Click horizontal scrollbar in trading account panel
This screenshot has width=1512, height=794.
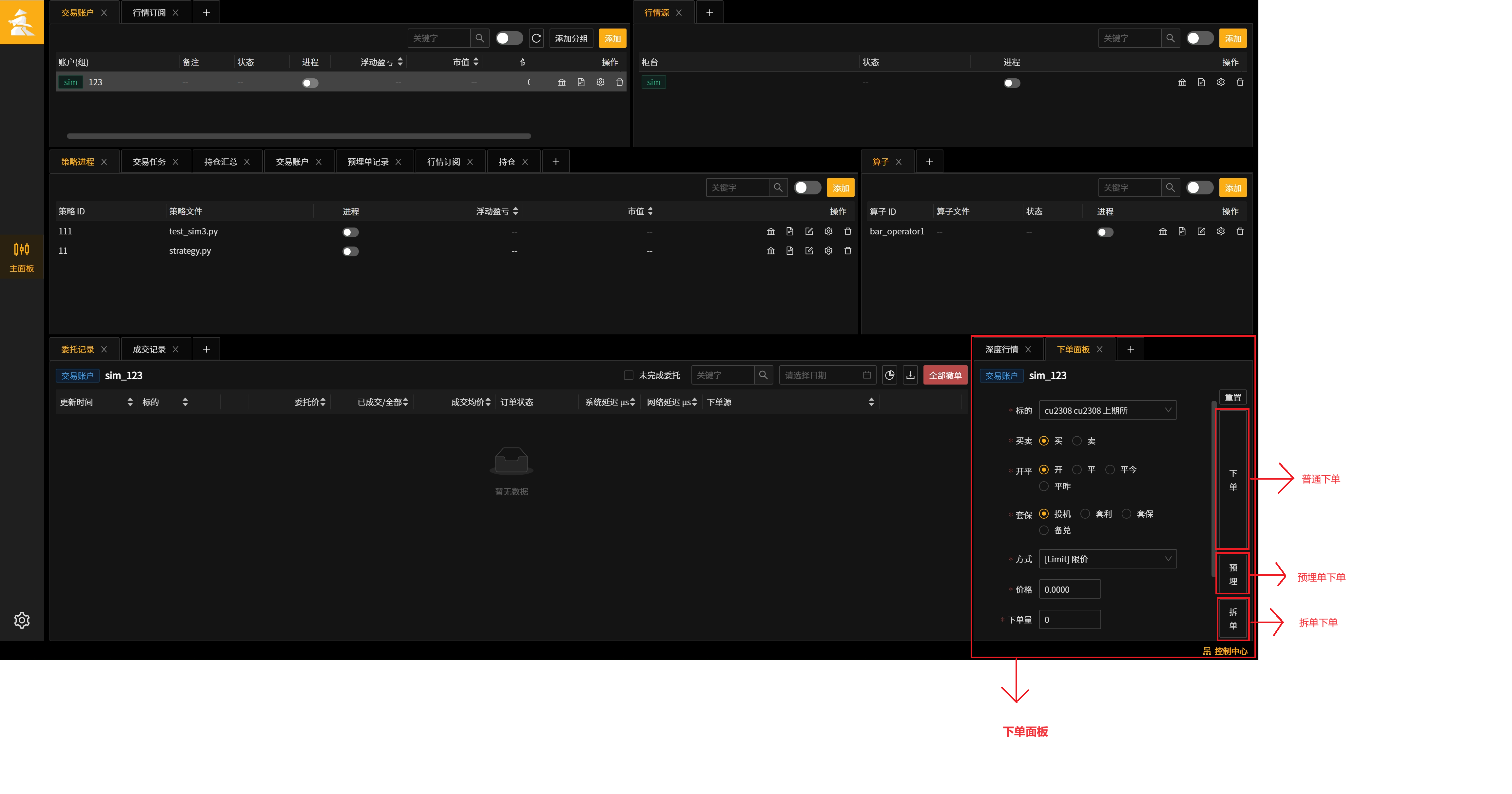coord(299,136)
